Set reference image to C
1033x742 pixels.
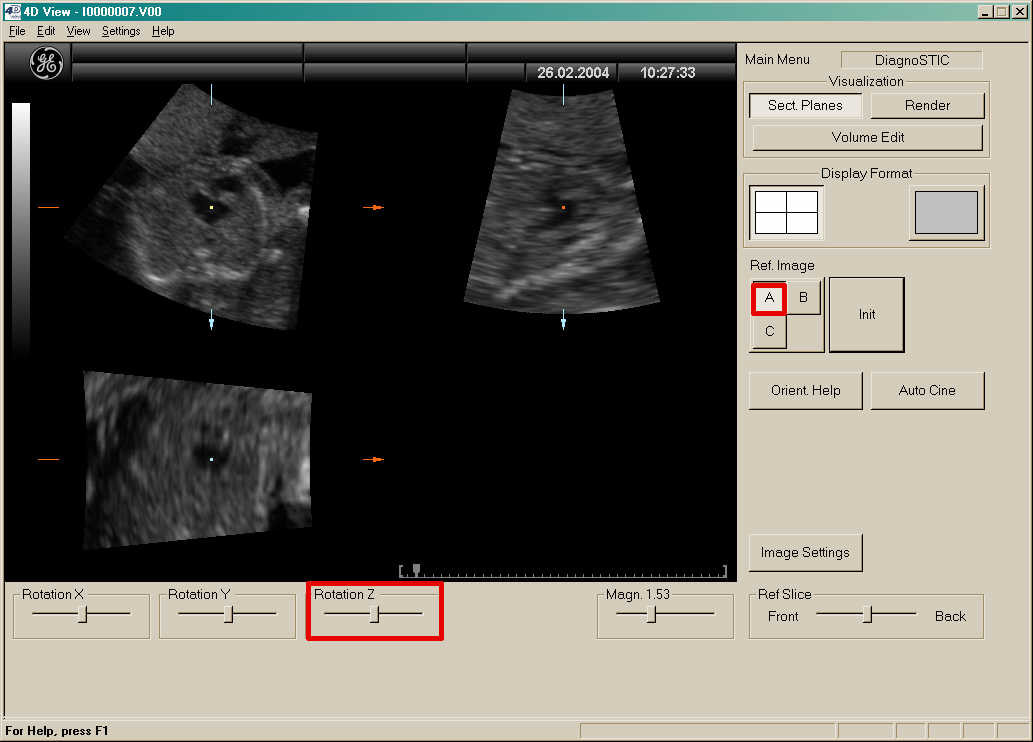(x=769, y=331)
